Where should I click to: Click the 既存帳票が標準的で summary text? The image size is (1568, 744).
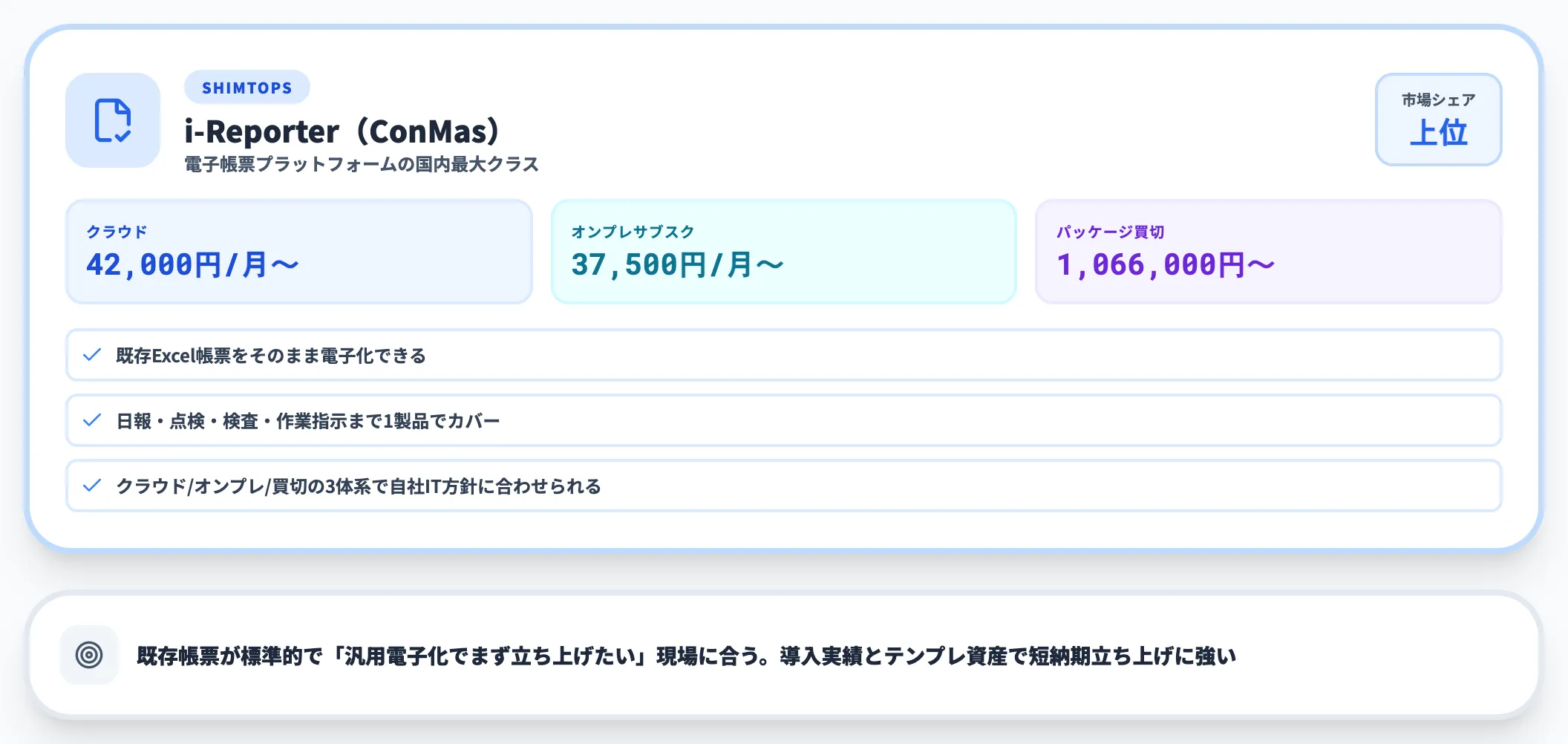coord(686,656)
